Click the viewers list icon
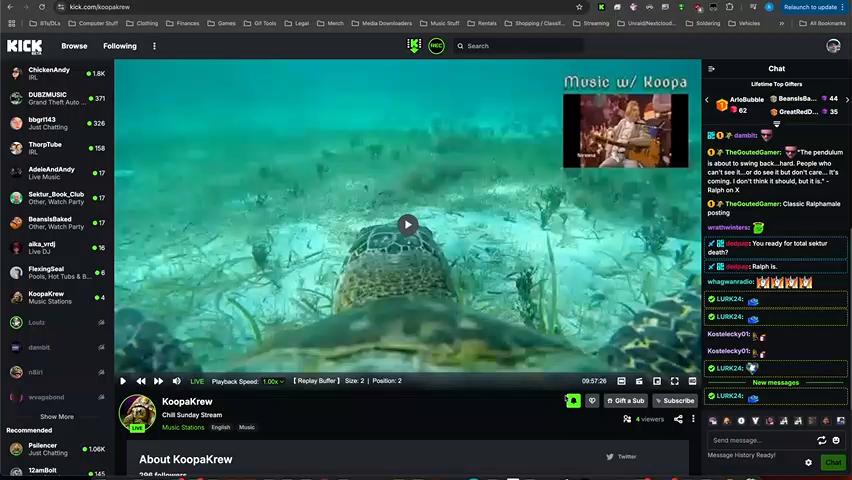The height and width of the screenshot is (480, 852). 627,419
